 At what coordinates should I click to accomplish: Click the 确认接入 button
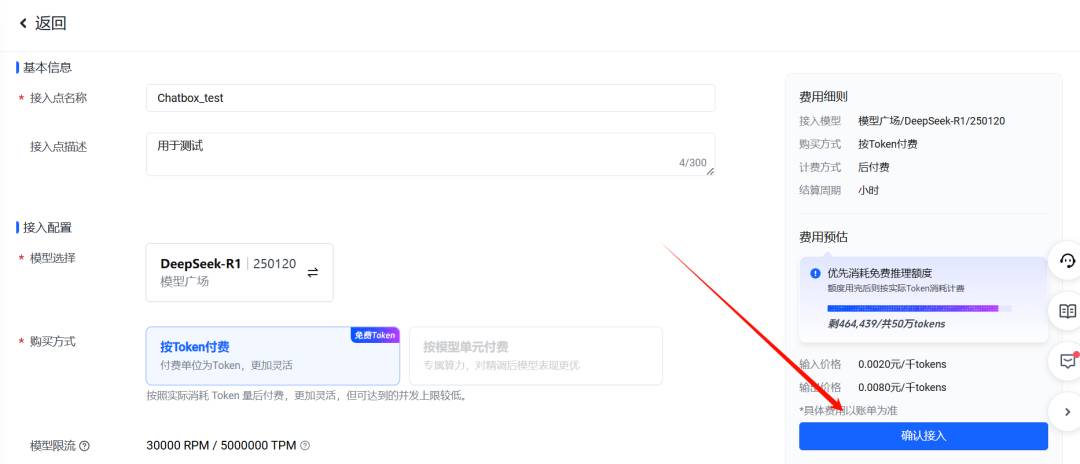pos(923,436)
